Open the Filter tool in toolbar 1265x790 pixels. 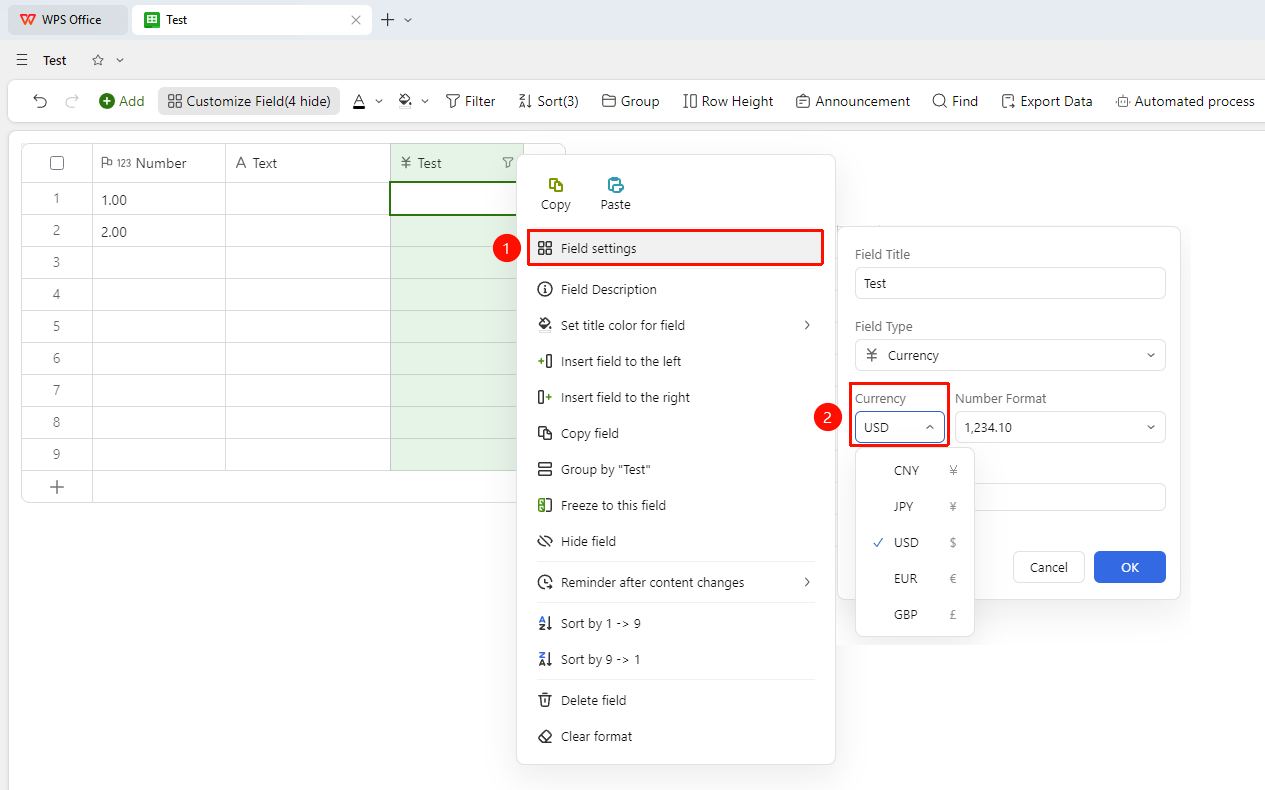470,101
